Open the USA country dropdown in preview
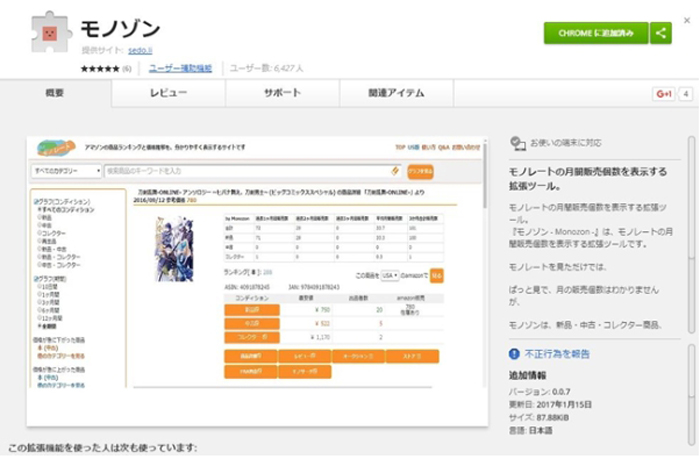This screenshot has height=459, width=700. 389,275
